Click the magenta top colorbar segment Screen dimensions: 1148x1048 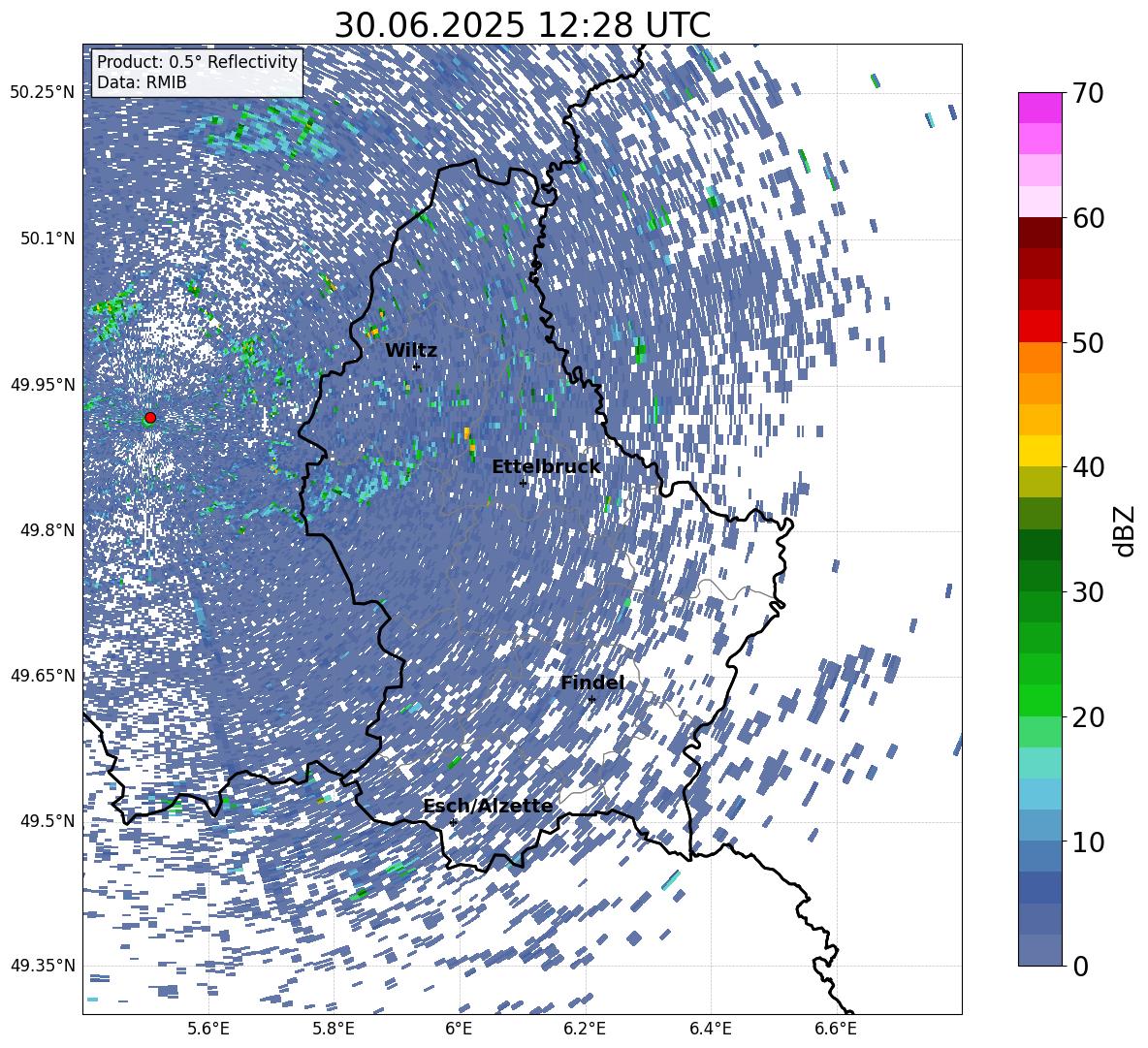coord(1039,108)
